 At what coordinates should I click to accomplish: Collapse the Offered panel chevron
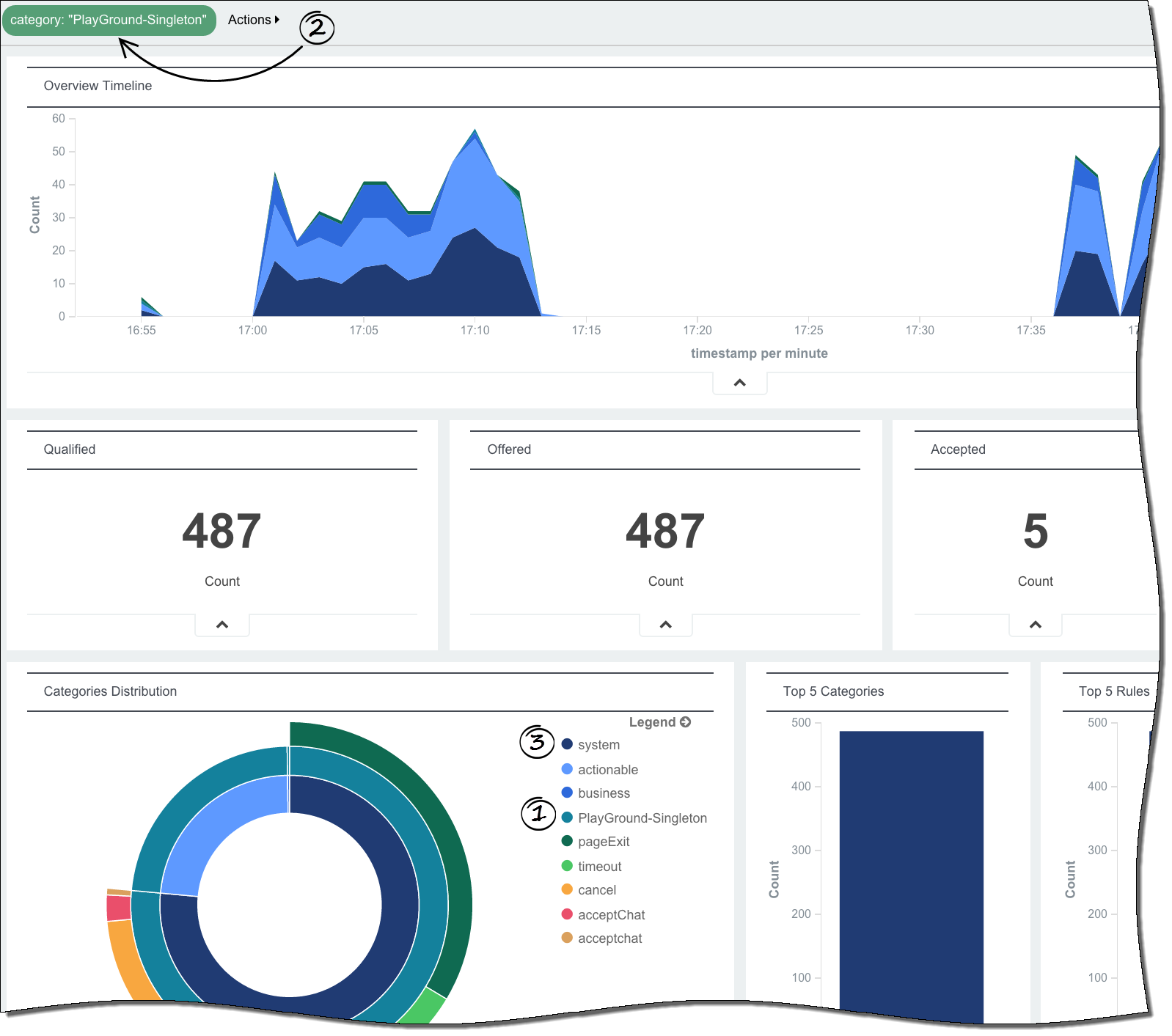(665, 625)
